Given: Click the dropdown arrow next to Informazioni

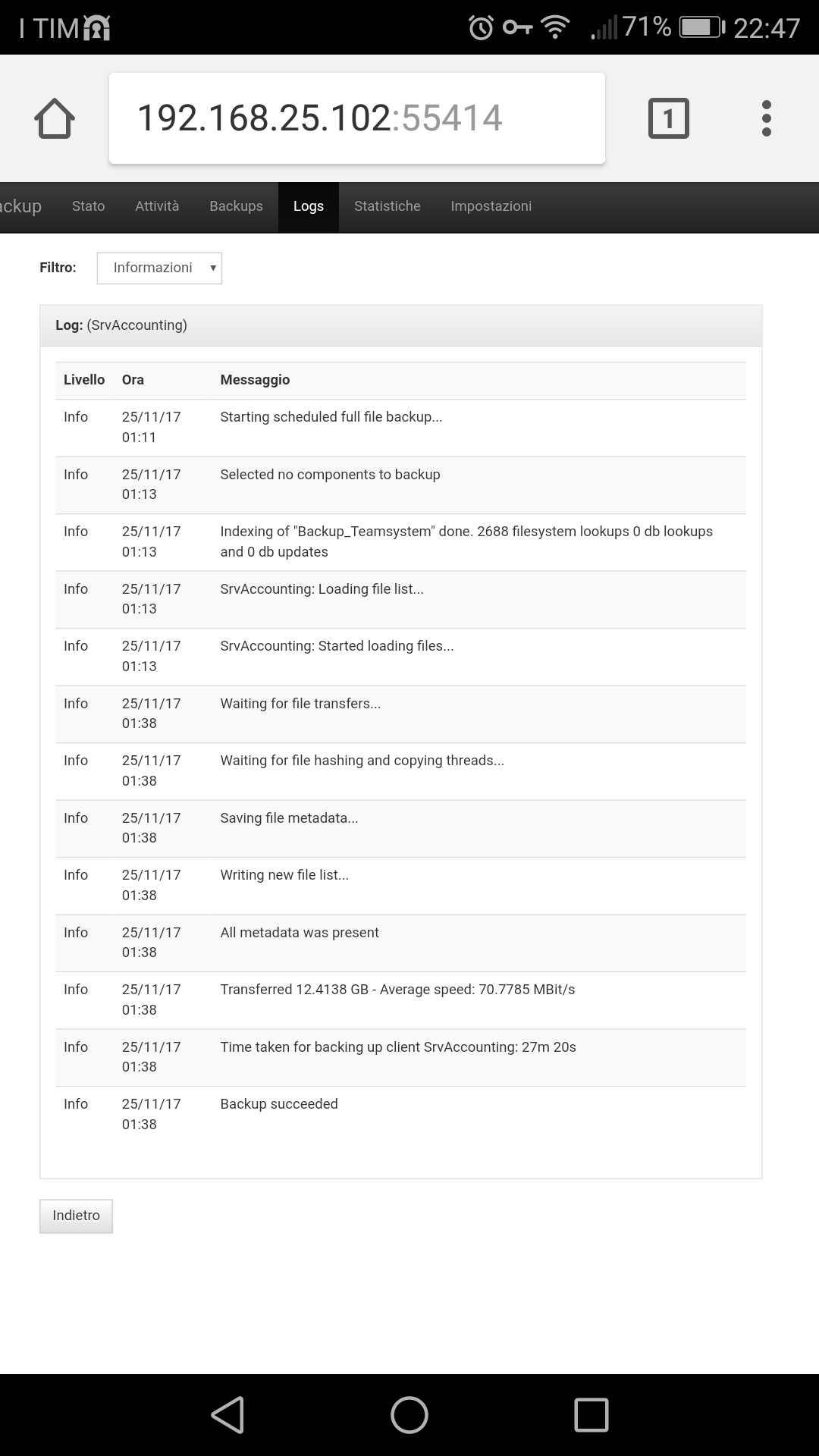Looking at the screenshot, I should [213, 268].
